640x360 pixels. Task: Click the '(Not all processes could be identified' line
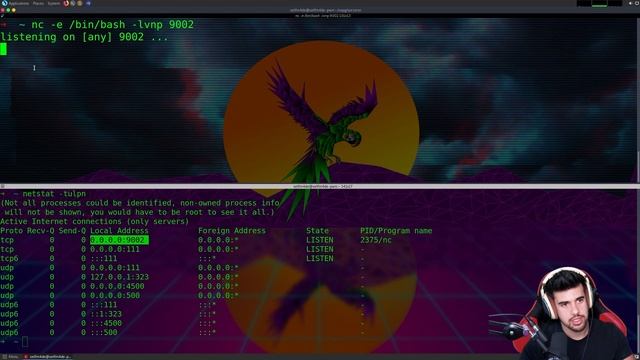pyautogui.click(x=140, y=203)
